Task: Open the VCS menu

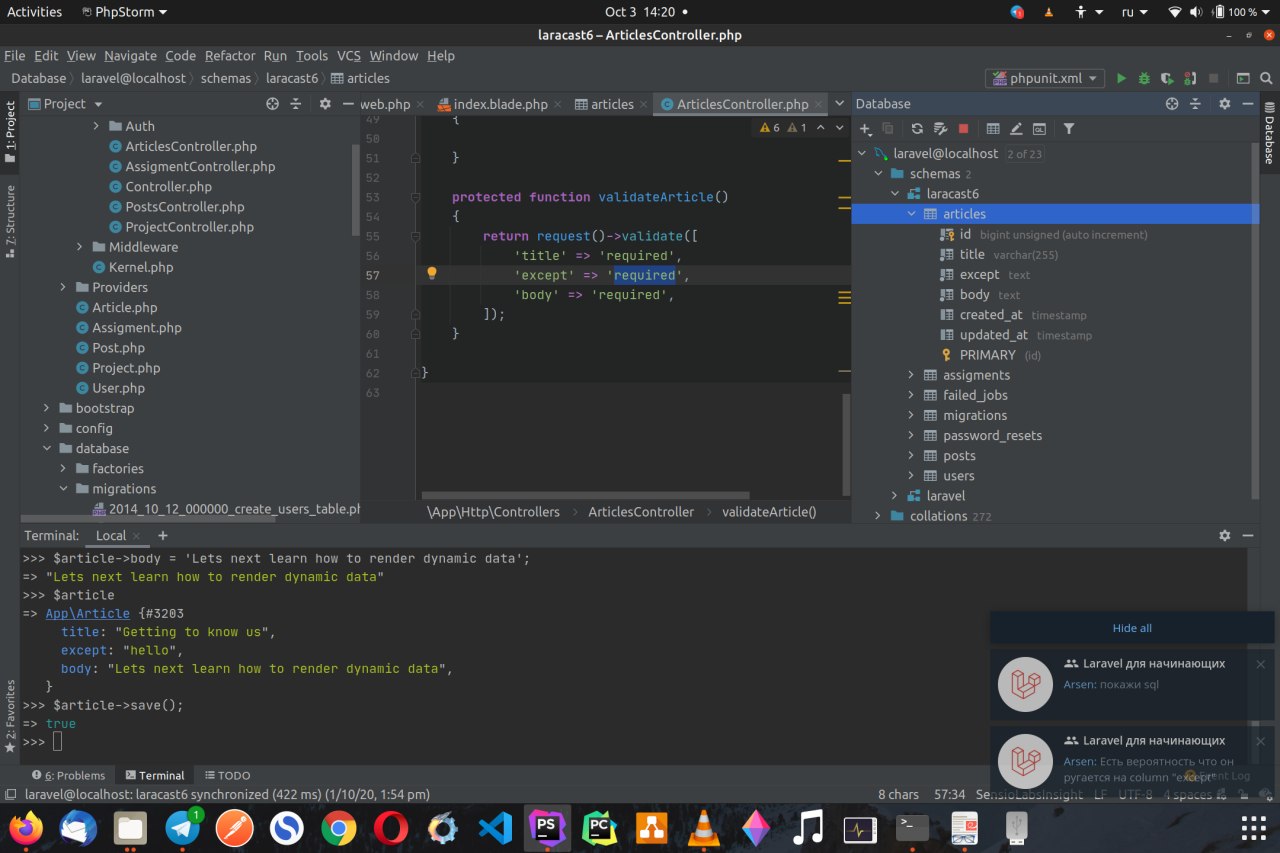Action: coord(348,56)
